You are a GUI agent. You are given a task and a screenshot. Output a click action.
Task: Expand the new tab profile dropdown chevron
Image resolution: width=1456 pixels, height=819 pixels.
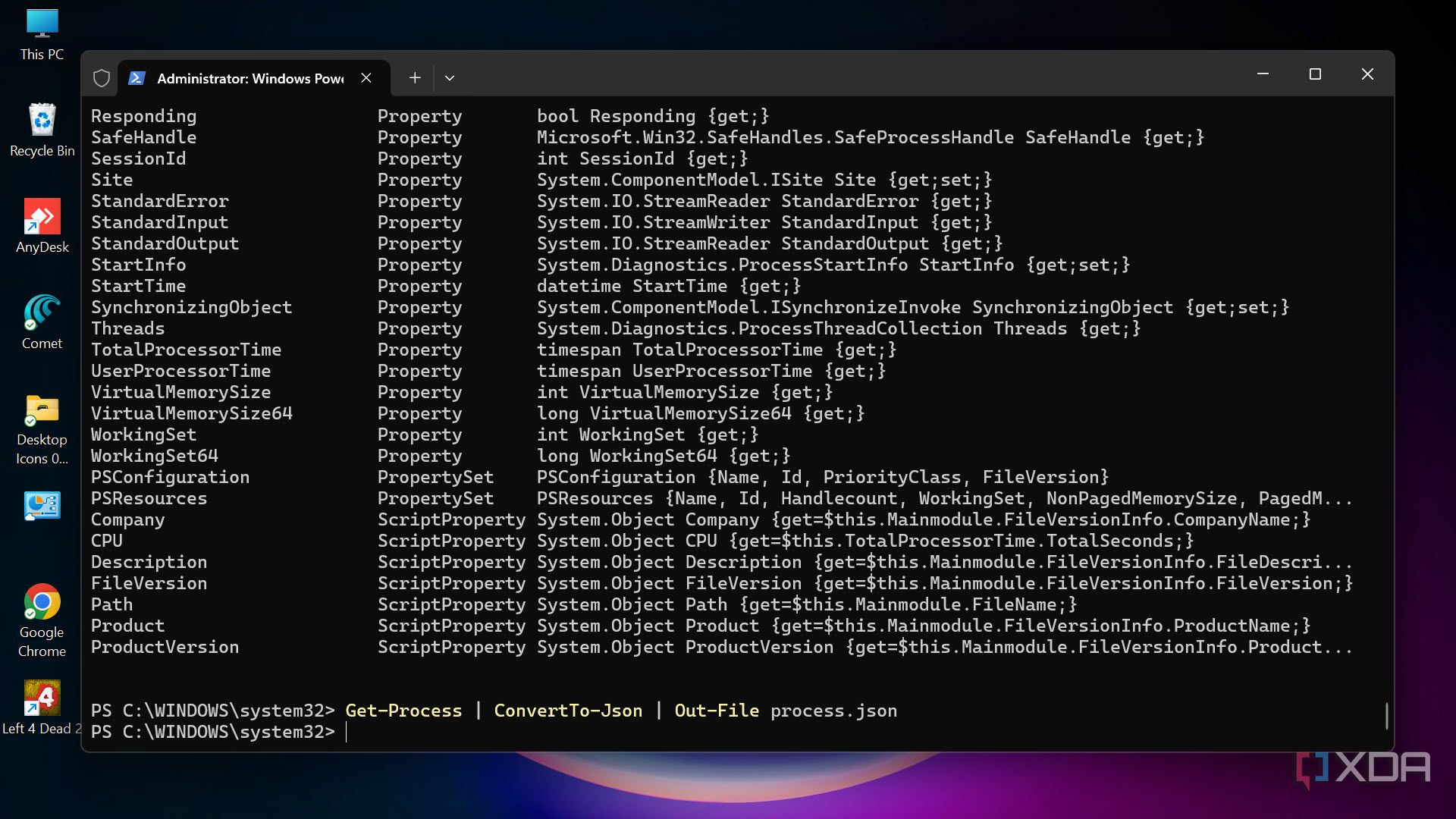point(450,78)
